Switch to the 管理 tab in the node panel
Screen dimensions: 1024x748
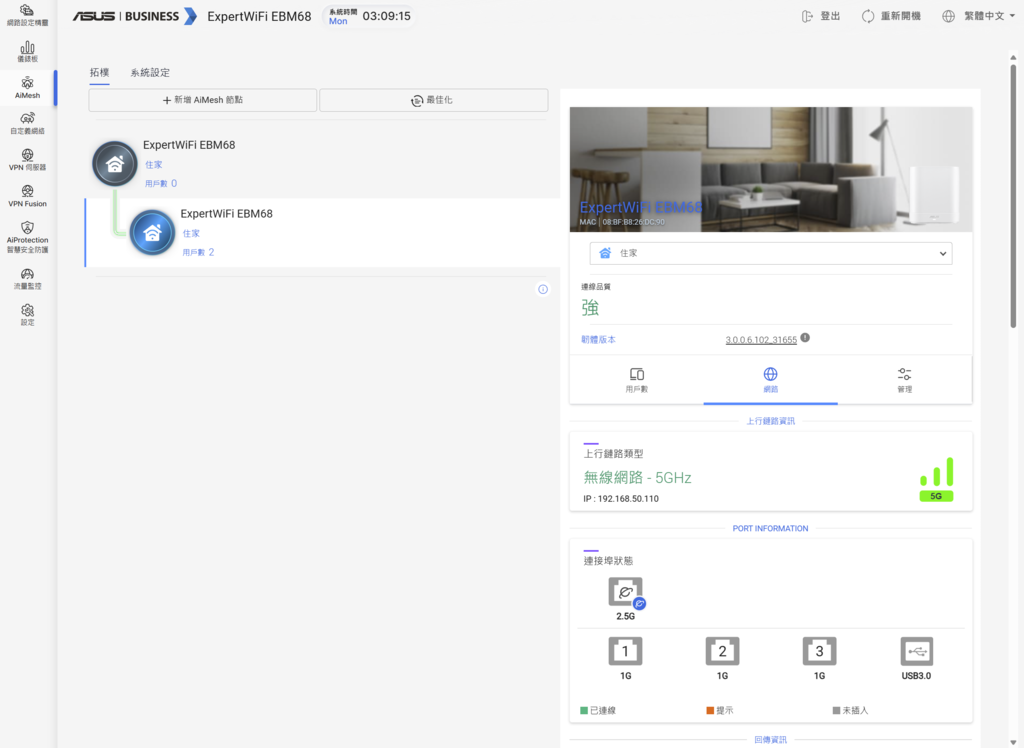[x=904, y=380]
